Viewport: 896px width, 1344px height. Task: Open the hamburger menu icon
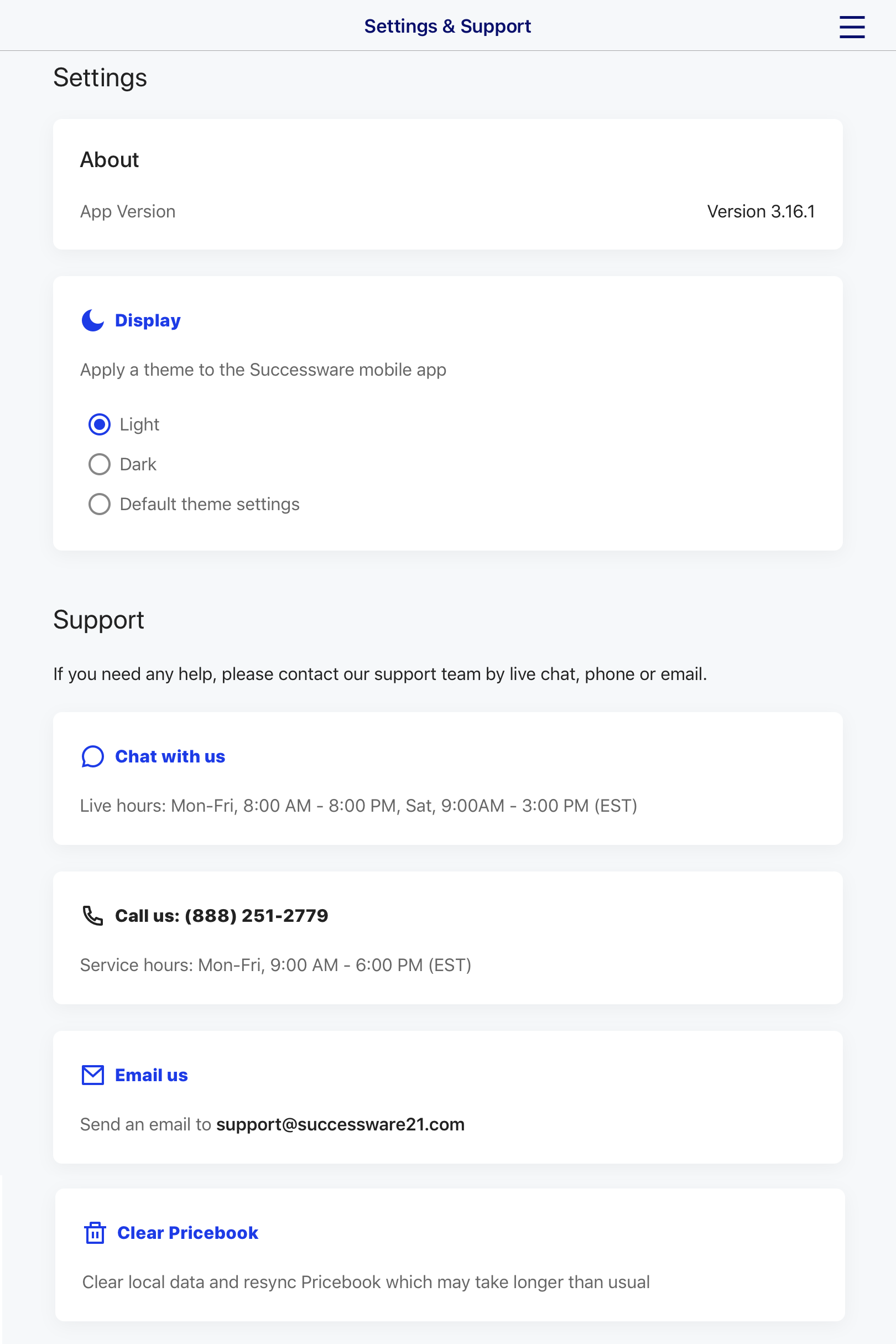pyautogui.click(x=851, y=27)
